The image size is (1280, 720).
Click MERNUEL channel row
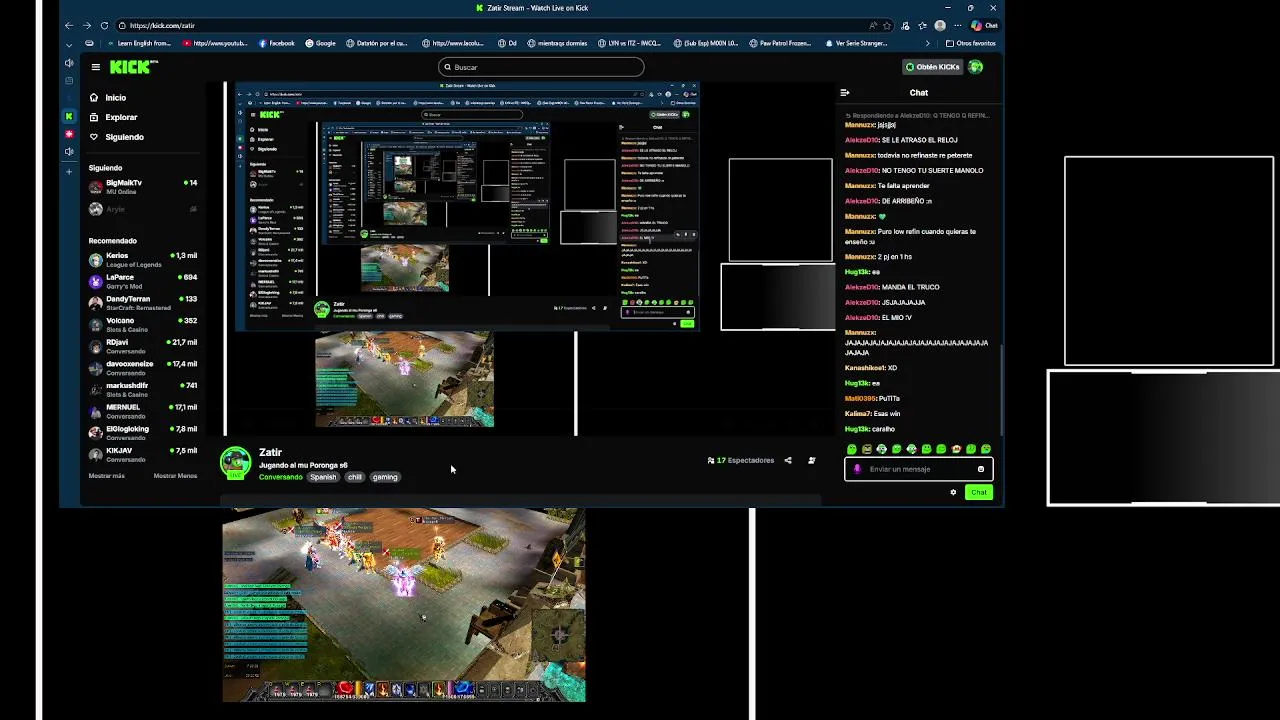pyautogui.click(x=143, y=411)
